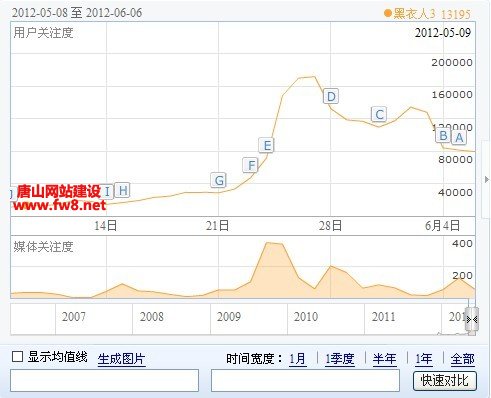The image size is (491, 398).
Task: Set time width to 1月
Action: tap(298, 359)
